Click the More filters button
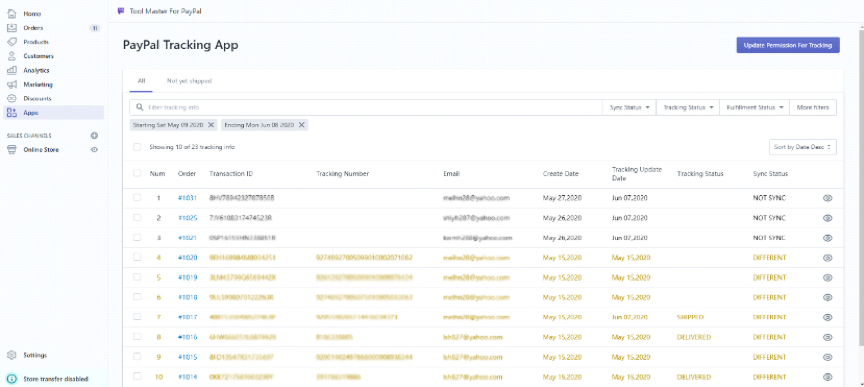This screenshot has height=387, width=864. [x=813, y=108]
